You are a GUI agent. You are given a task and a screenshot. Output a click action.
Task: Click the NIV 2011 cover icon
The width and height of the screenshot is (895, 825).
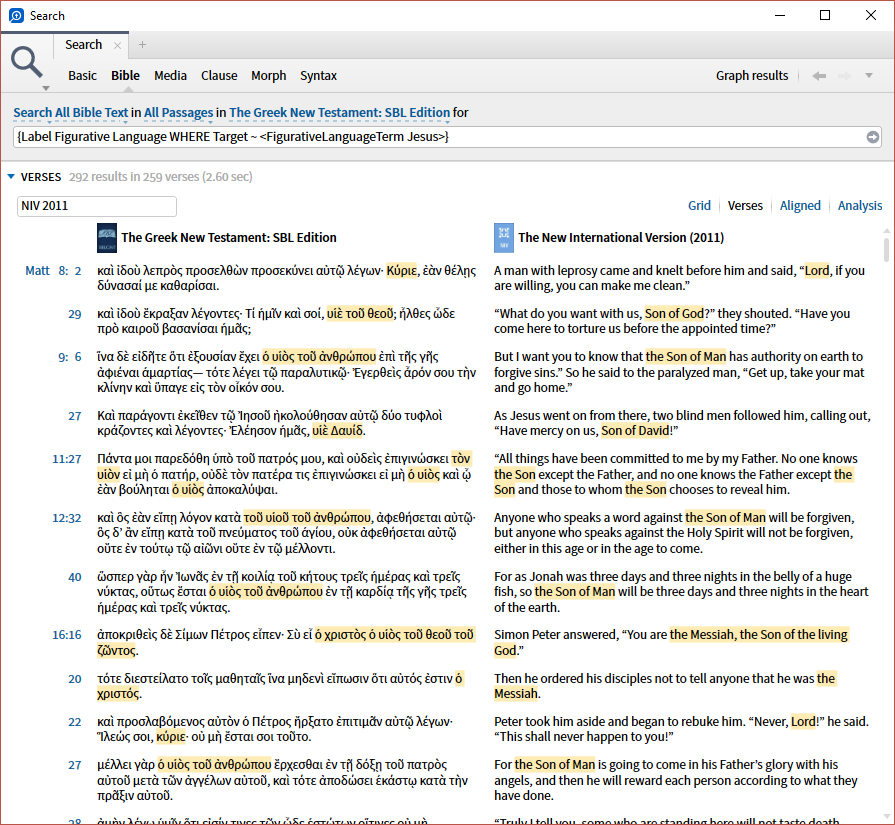[503, 238]
